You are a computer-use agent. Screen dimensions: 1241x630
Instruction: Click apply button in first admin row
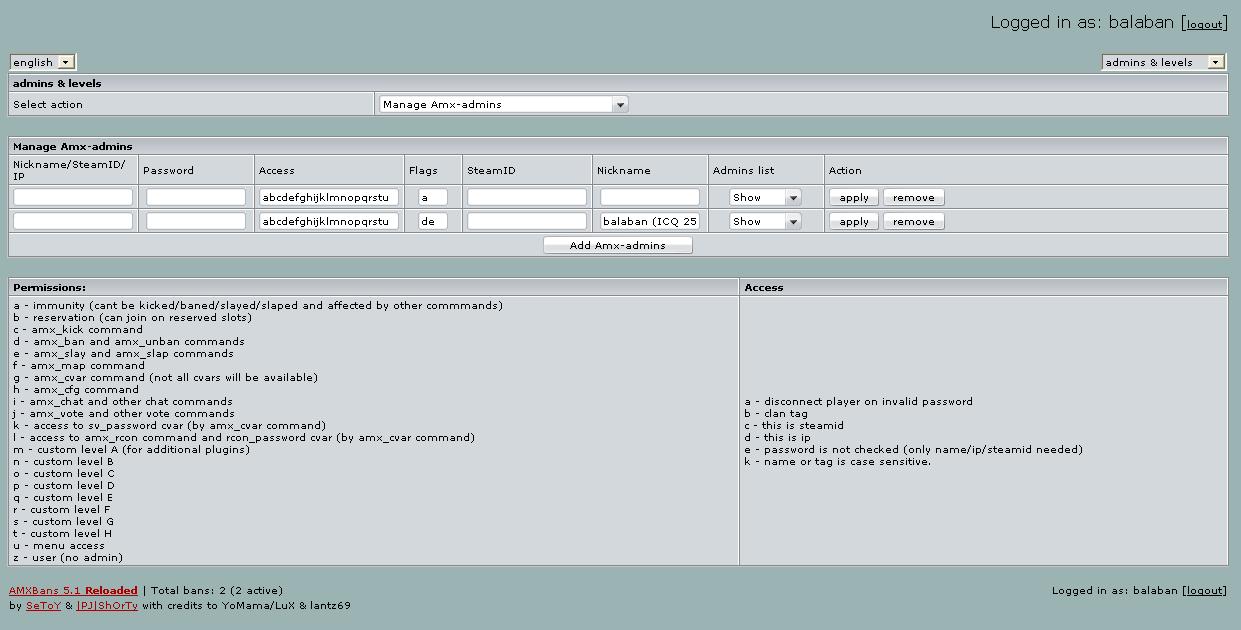(854, 197)
